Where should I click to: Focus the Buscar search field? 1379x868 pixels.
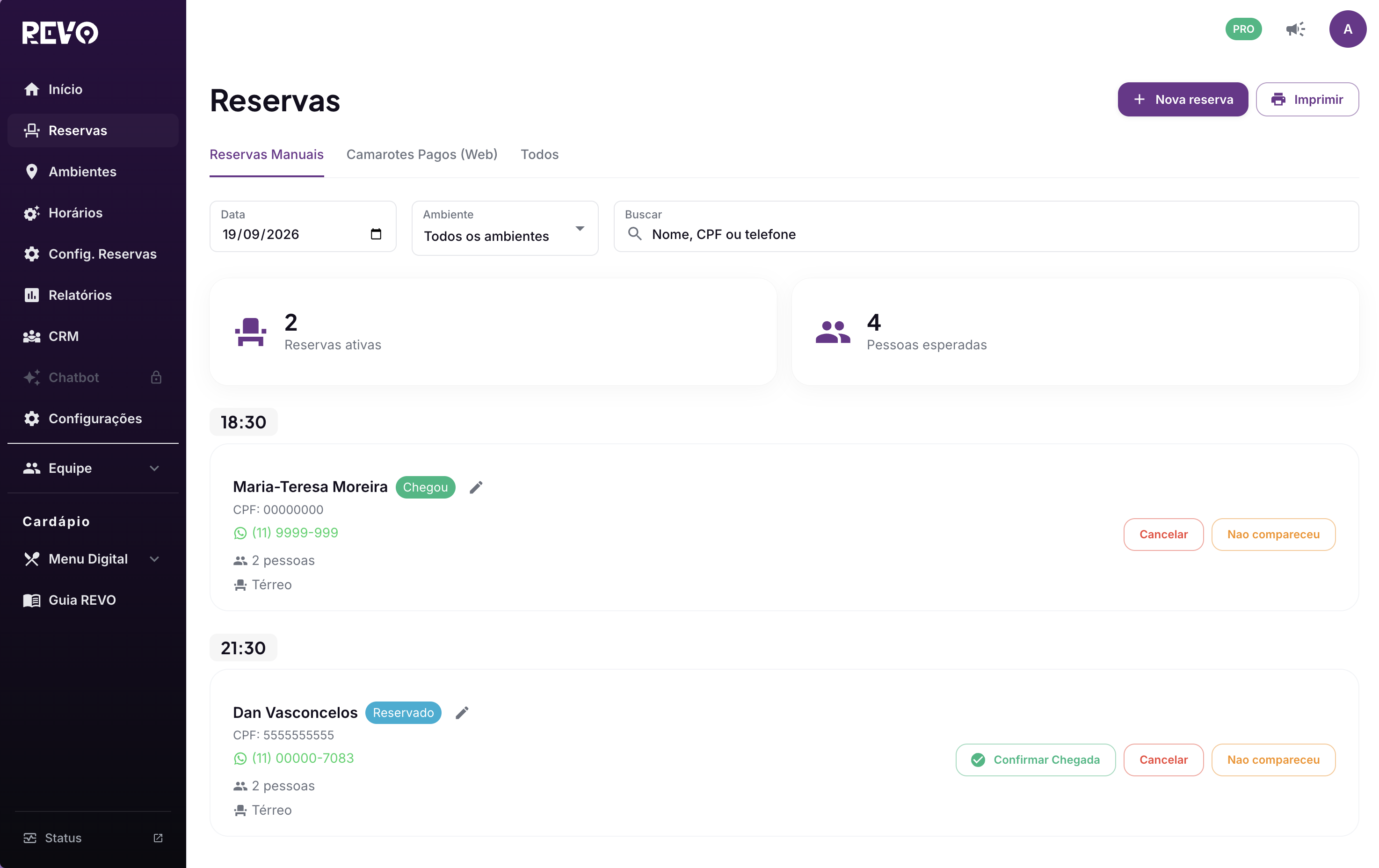click(x=986, y=226)
